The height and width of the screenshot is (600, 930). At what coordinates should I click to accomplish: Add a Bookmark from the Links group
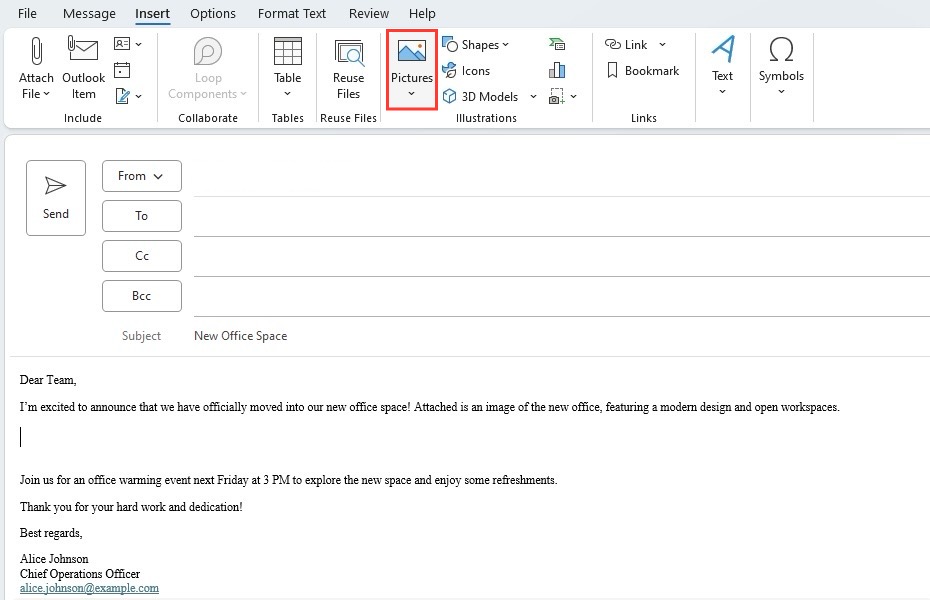[x=642, y=71]
